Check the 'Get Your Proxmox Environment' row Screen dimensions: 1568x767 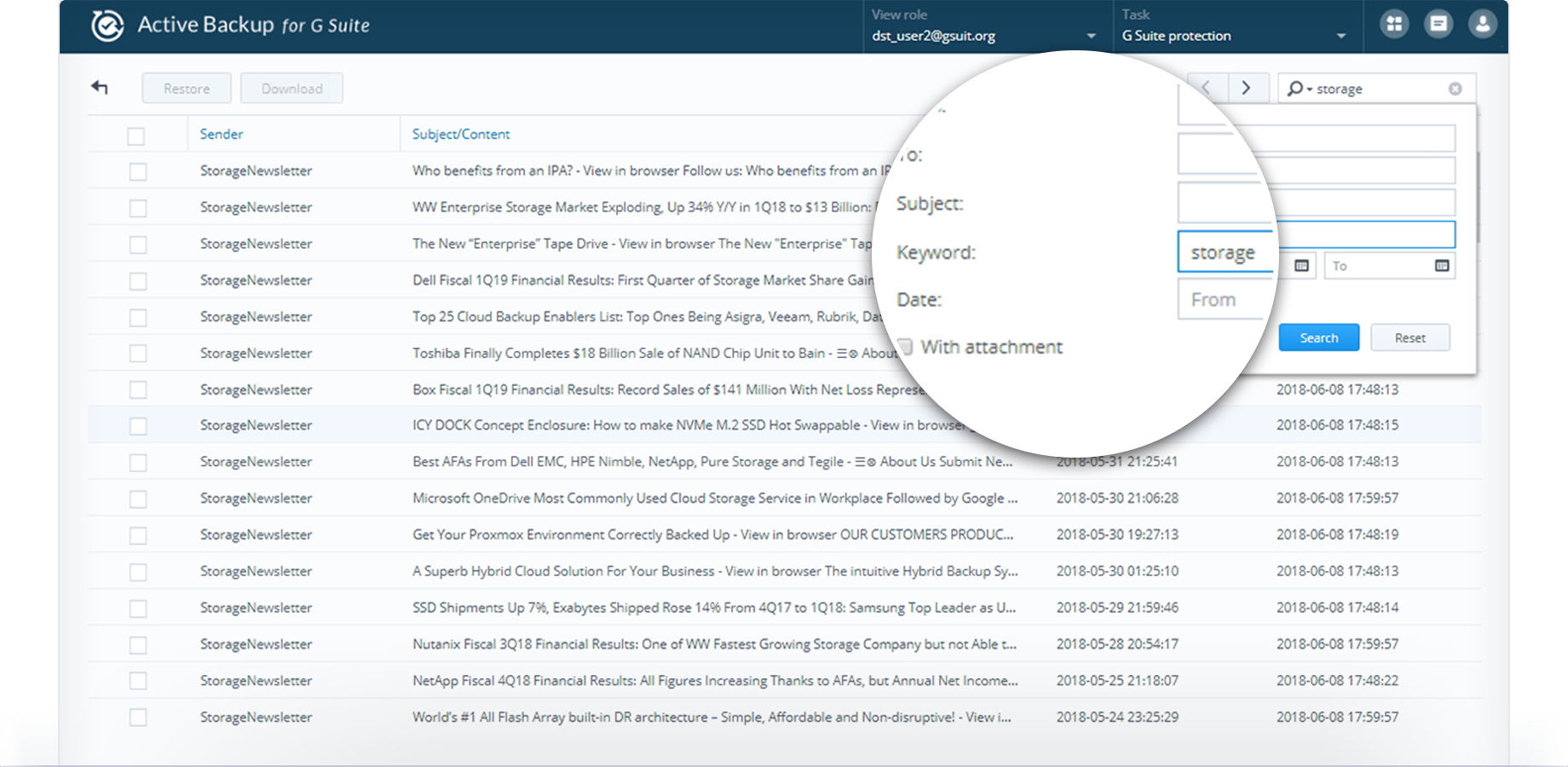click(138, 536)
